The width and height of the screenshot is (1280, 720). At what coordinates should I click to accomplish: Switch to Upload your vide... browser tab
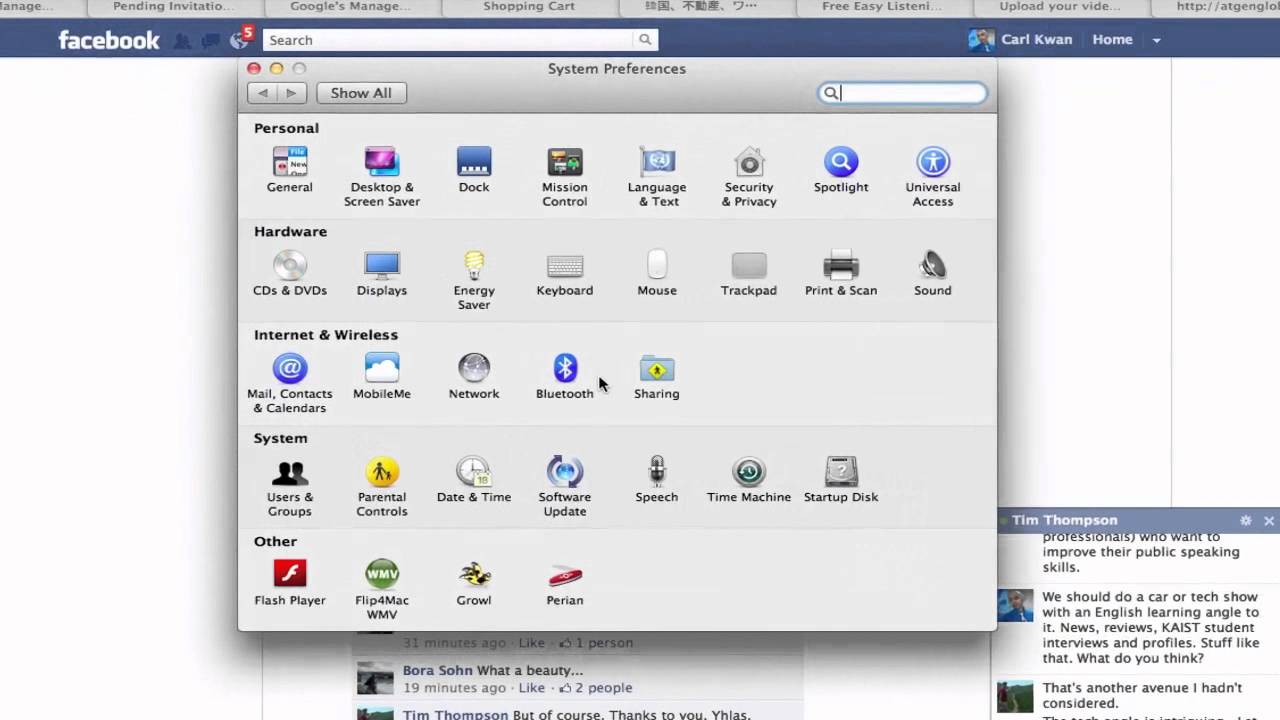click(x=1060, y=6)
